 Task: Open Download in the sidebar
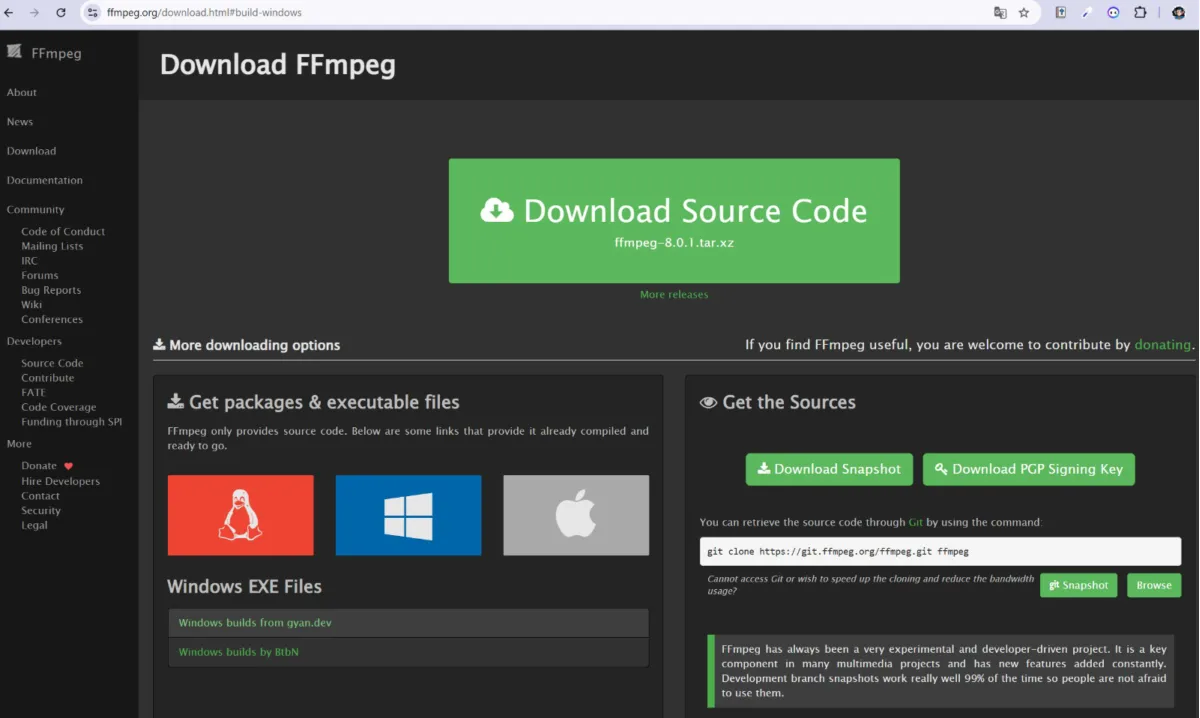[31, 151]
